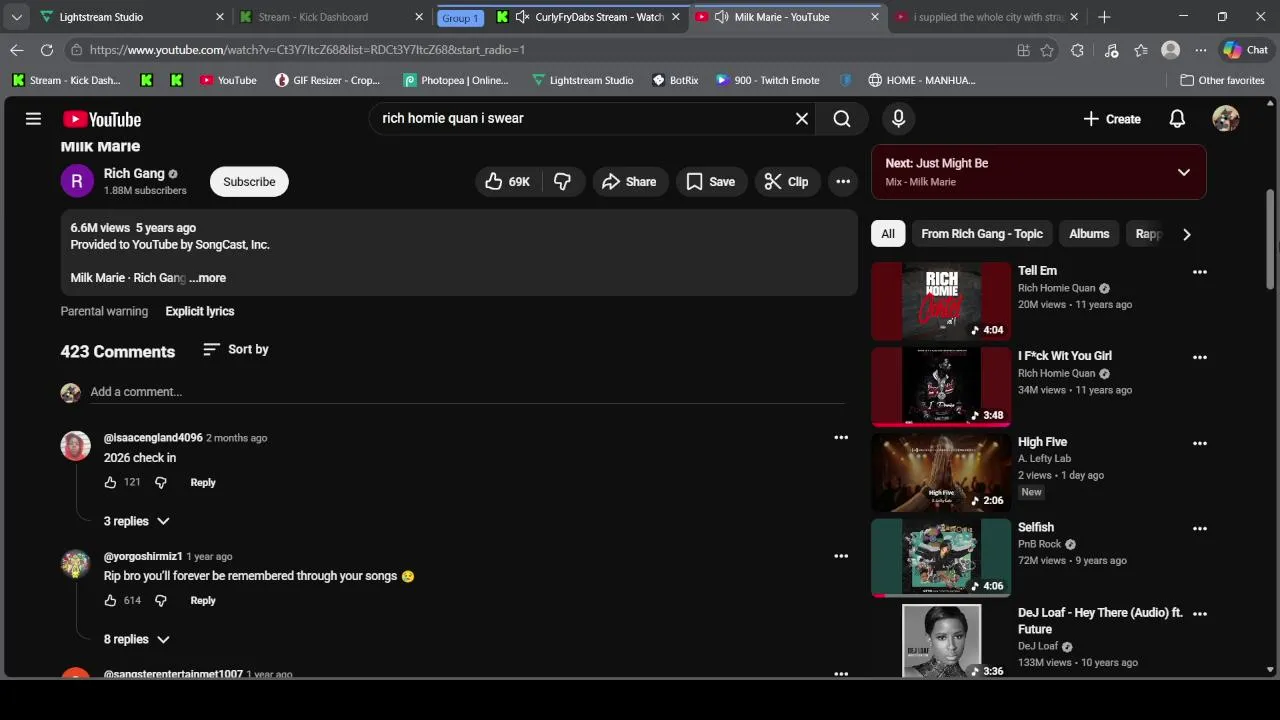Open the BotRix bookmark
Viewport: 1280px width, 720px height.
pyautogui.click(x=675, y=80)
